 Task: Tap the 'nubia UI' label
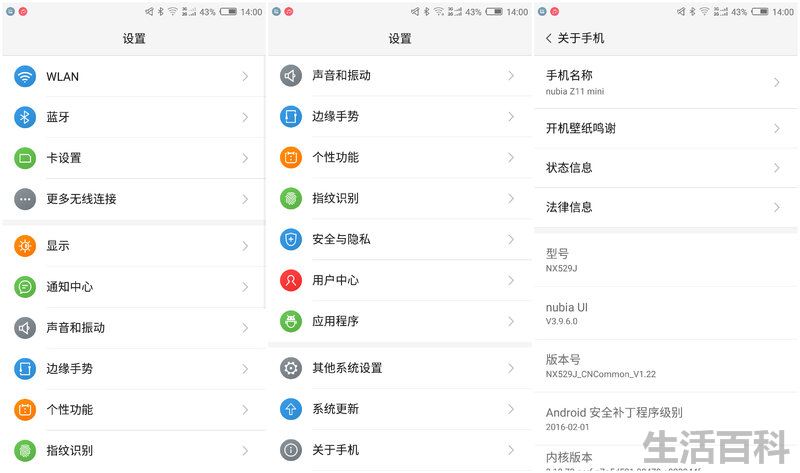point(567,307)
